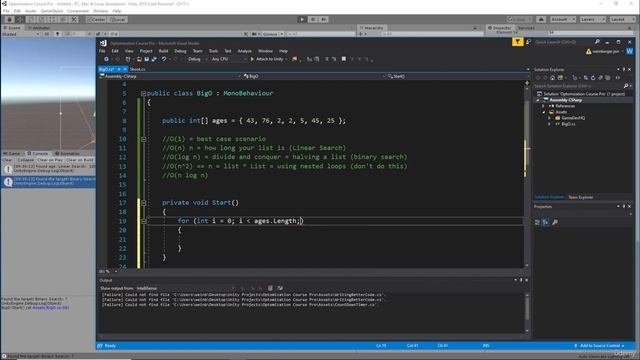The width and height of the screenshot is (640, 360).
Task: Open Visual Studio Analyze menu
Action: point(244,51)
